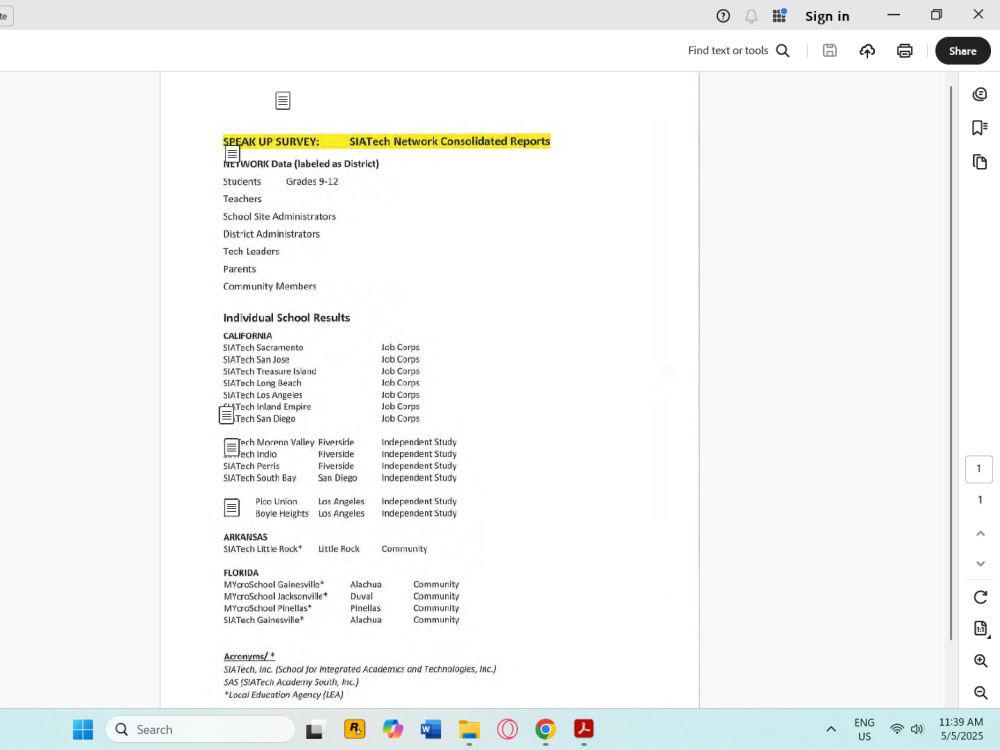The height and width of the screenshot is (750, 1000).
Task: Open File Explorer from taskbar
Action: tap(469, 729)
